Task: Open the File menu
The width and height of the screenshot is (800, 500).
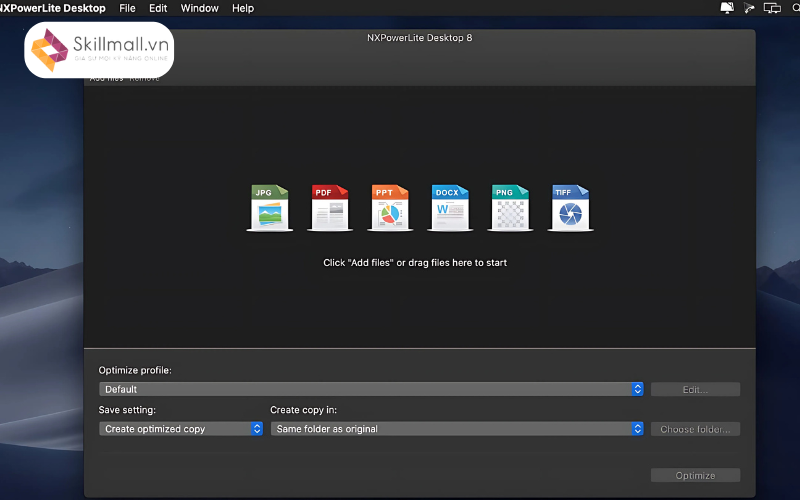Action: click(127, 8)
